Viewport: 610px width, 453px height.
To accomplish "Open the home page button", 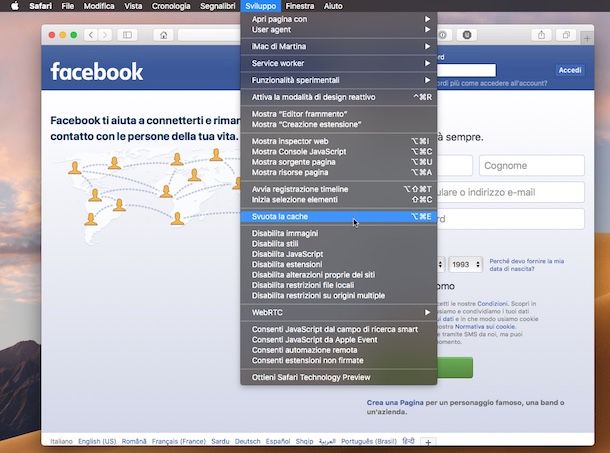I will coord(163,35).
